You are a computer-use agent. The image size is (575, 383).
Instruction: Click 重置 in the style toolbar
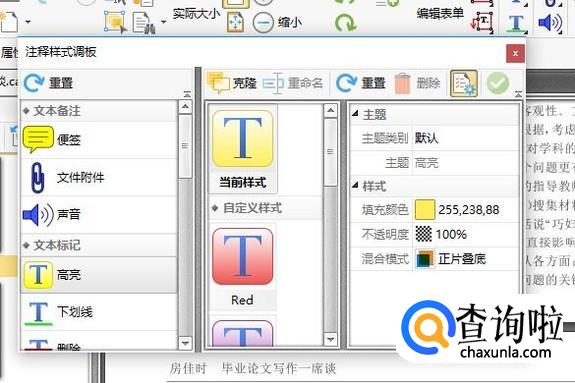[x=361, y=83]
